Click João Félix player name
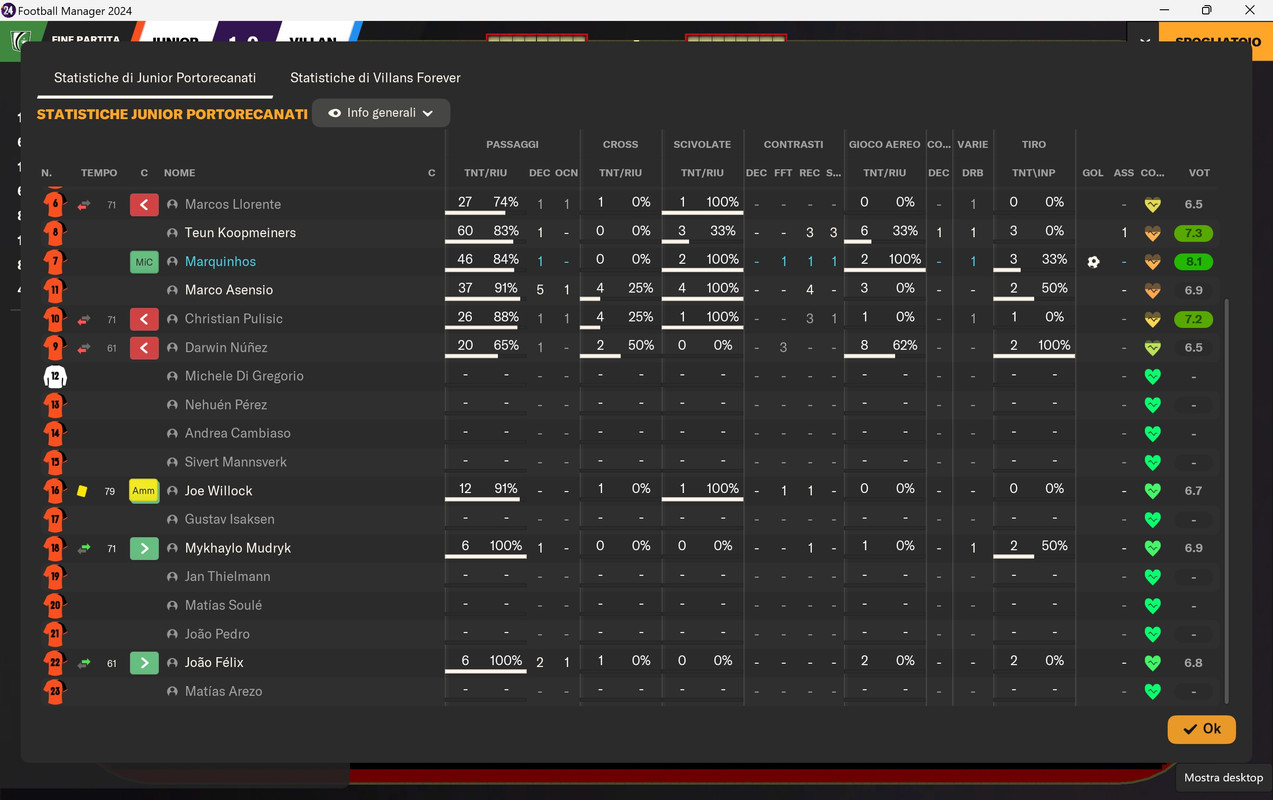This screenshot has height=800, width=1273. 214,663
